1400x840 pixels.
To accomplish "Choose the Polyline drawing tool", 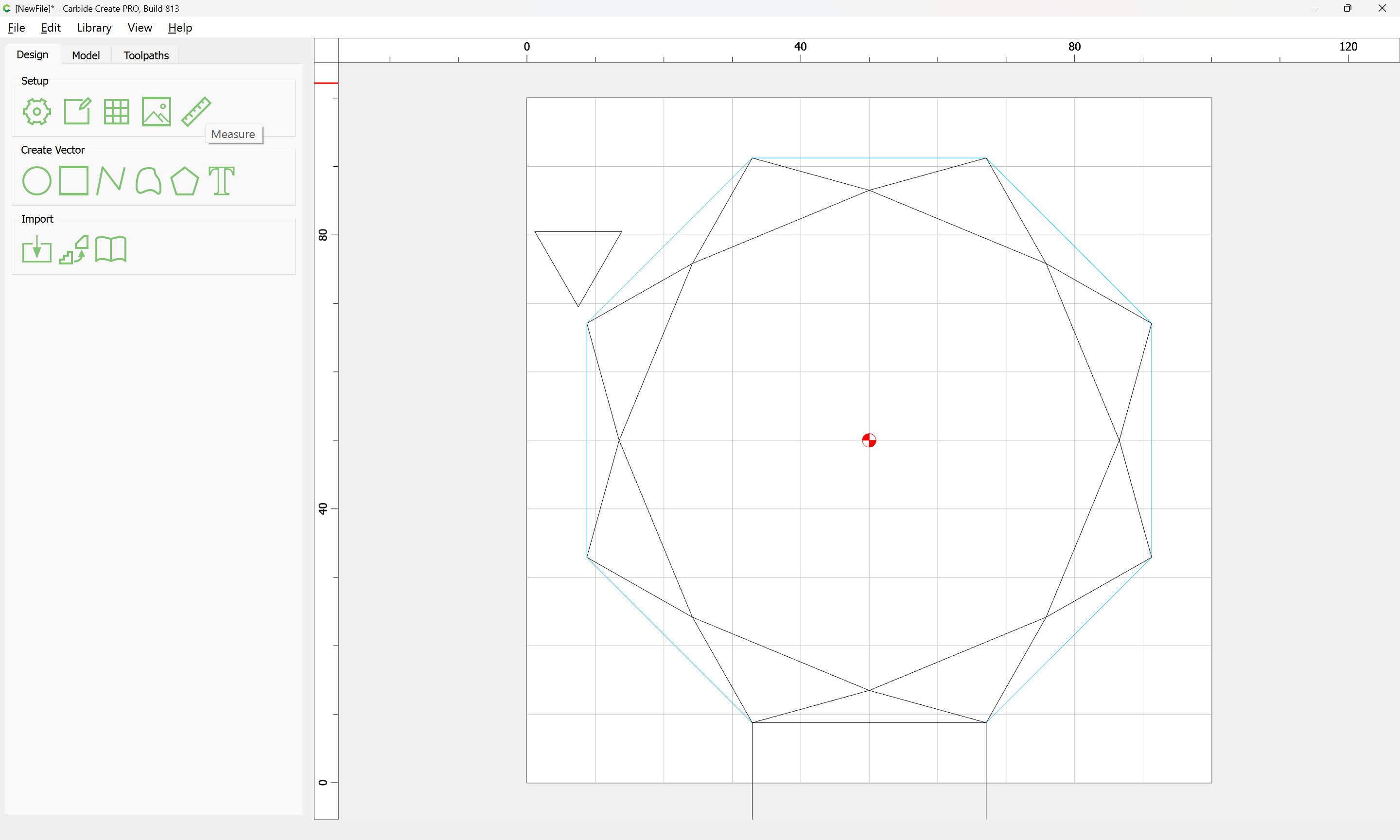I will (x=111, y=180).
